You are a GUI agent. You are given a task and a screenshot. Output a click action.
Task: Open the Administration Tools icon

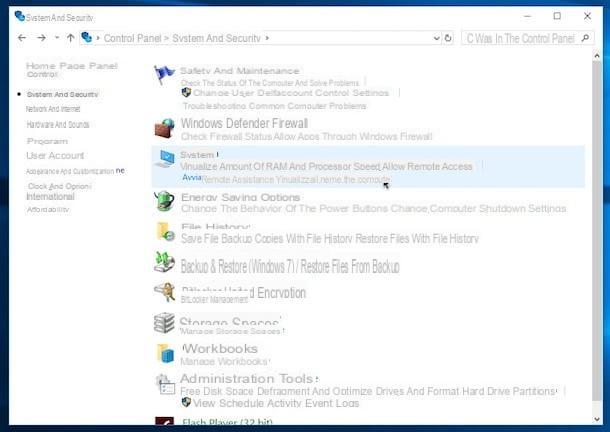pyautogui.click(x=165, y=385)
